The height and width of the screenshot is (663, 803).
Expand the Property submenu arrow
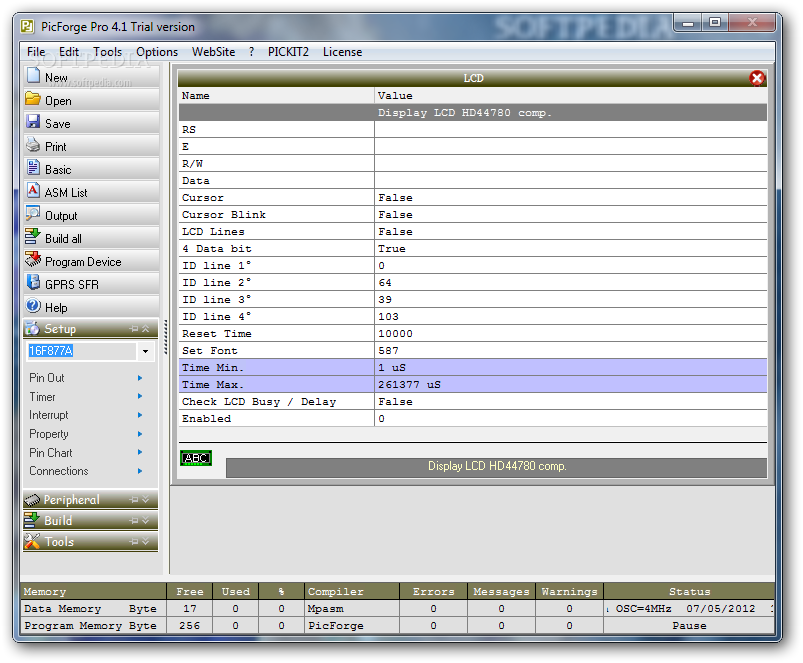point(140,434)
